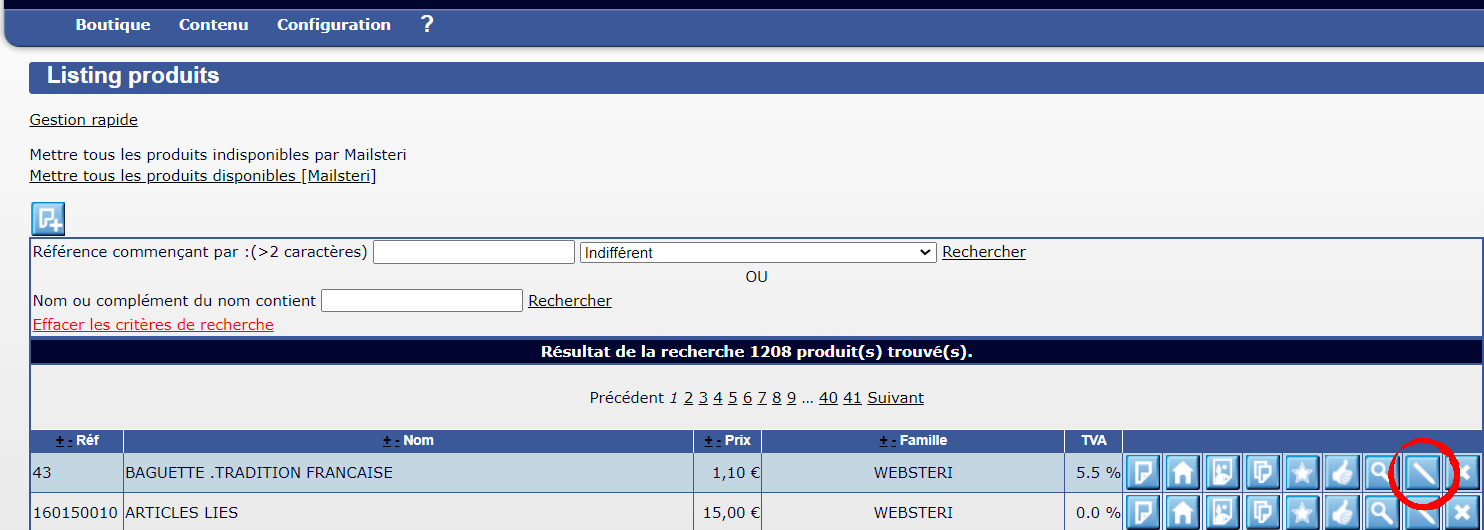
Task: Click the Référence commençant par input field
Action: click(474, 253)
